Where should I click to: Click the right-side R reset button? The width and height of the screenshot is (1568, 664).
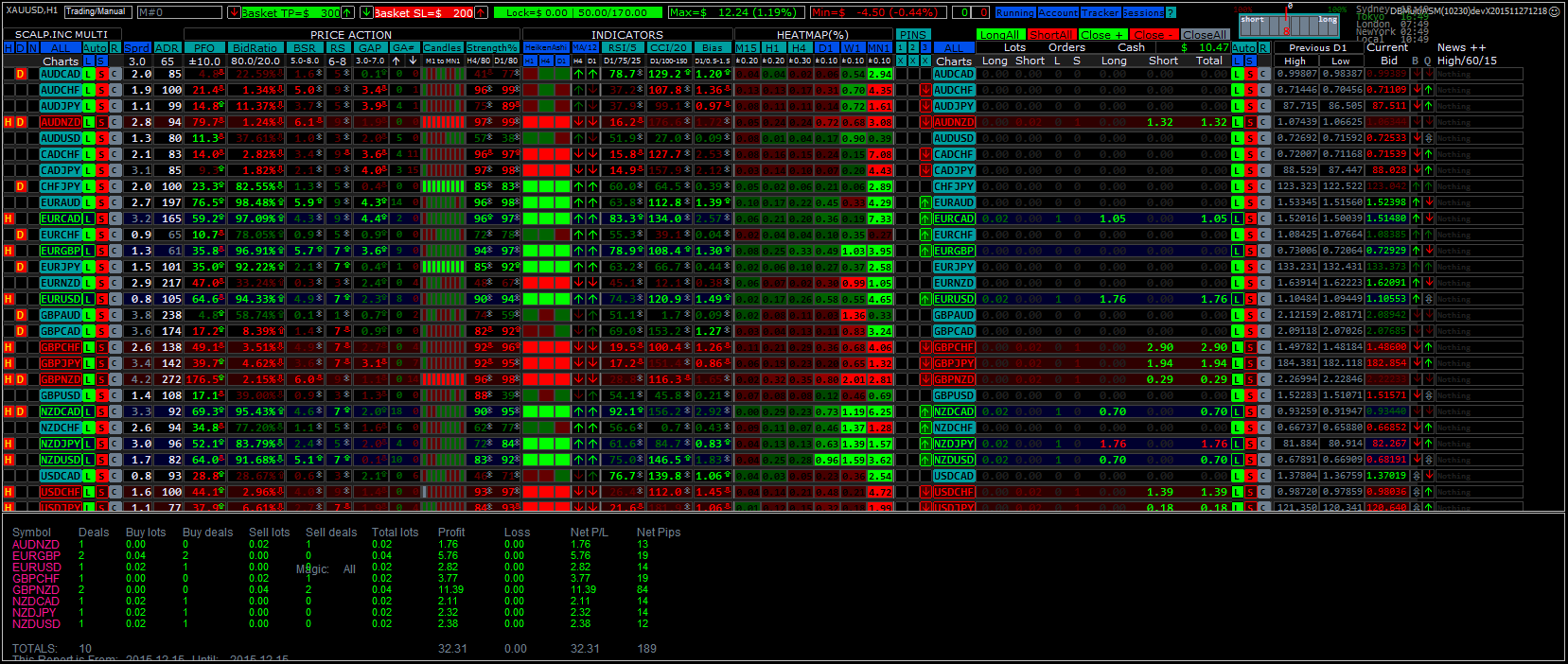tap(1263, 47)
